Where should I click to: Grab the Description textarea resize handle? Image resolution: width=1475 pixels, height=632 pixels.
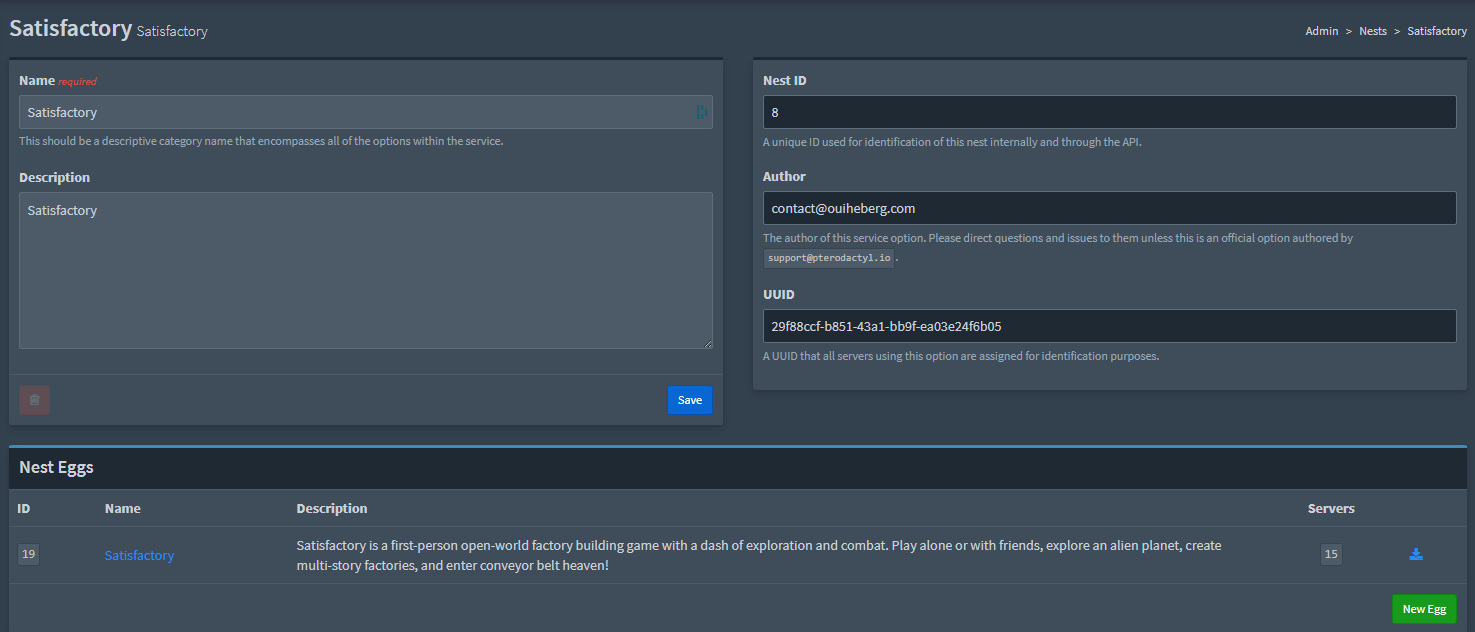click(707, 343)
